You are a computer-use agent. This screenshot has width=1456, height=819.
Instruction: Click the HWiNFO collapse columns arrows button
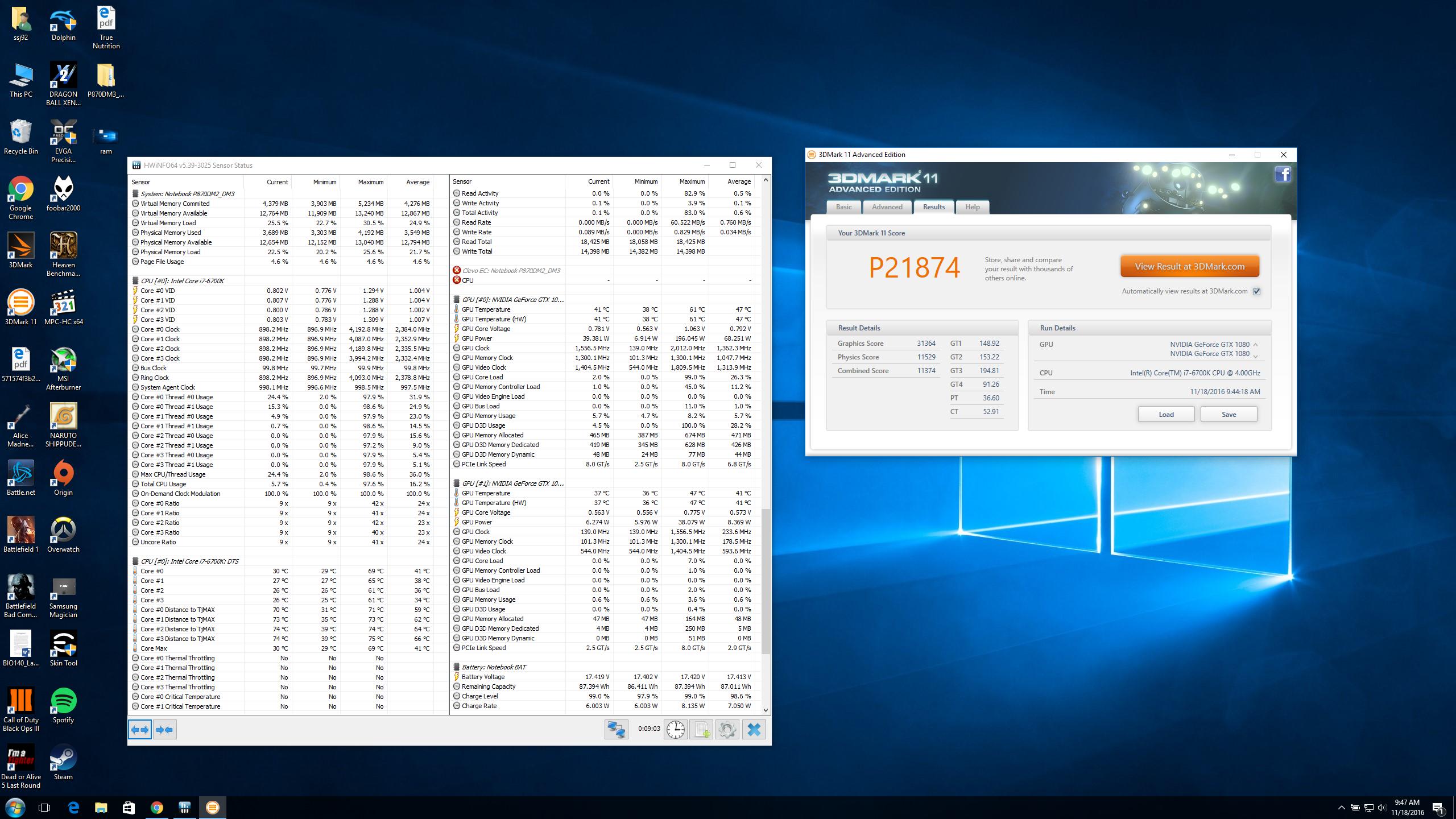164,730
